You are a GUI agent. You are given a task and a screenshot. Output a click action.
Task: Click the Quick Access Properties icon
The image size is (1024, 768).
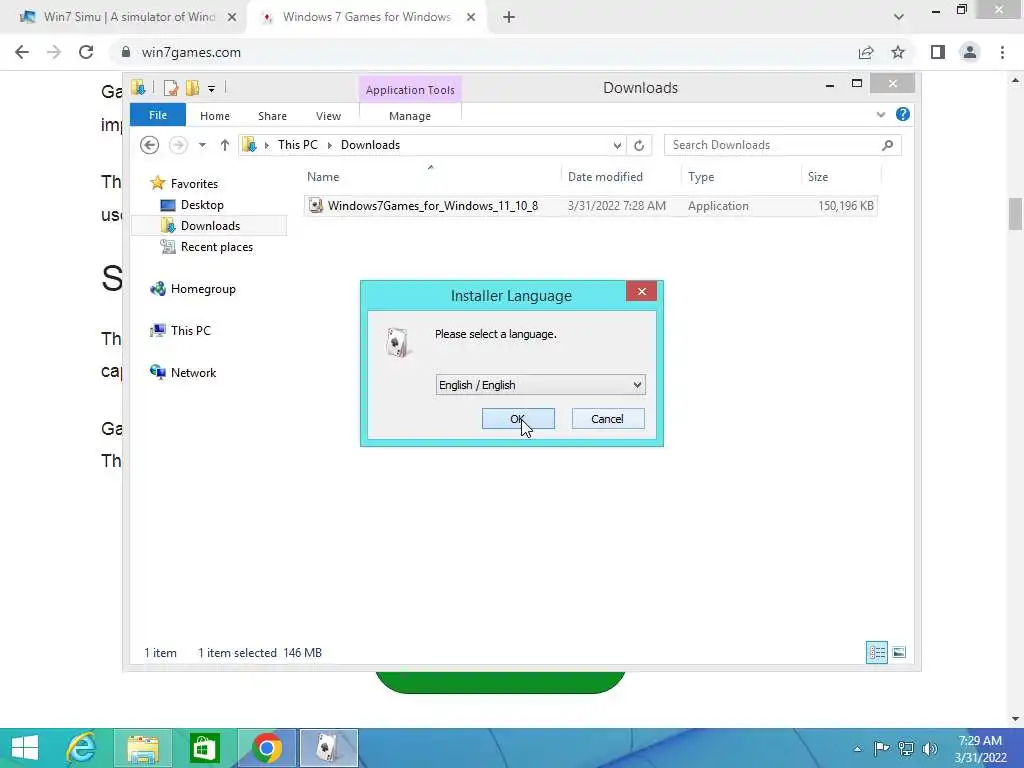(x=171, y=88)
